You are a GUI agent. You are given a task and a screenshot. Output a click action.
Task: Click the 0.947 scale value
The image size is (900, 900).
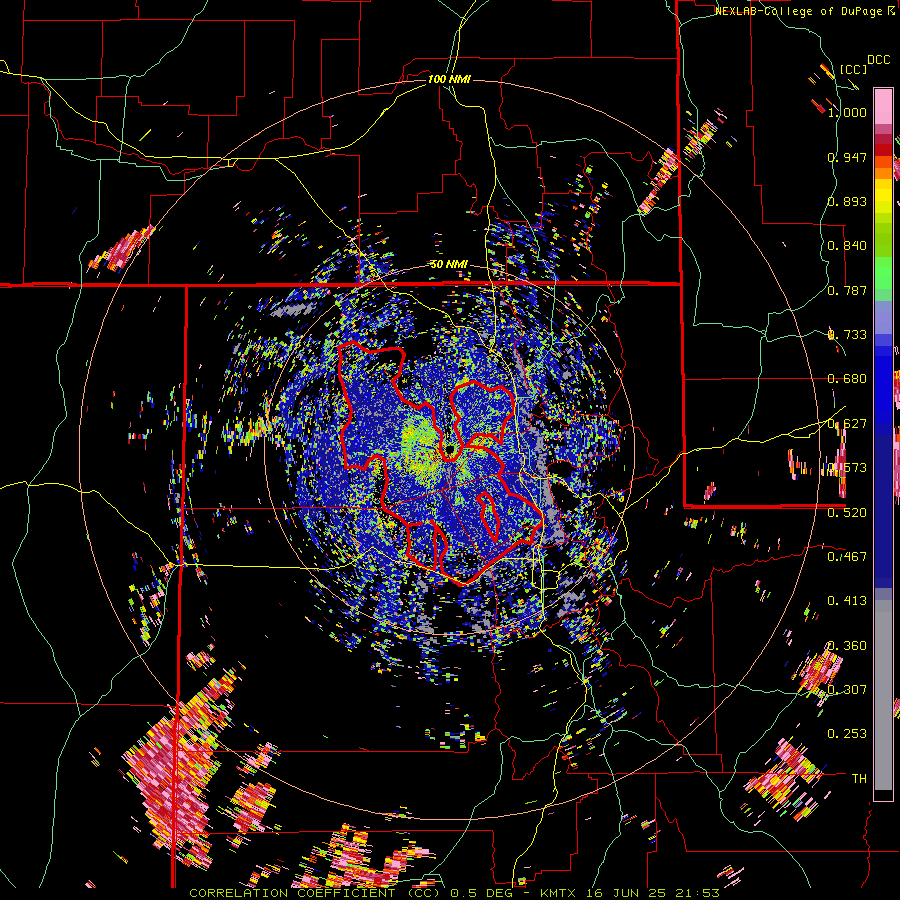click(847, 157)
